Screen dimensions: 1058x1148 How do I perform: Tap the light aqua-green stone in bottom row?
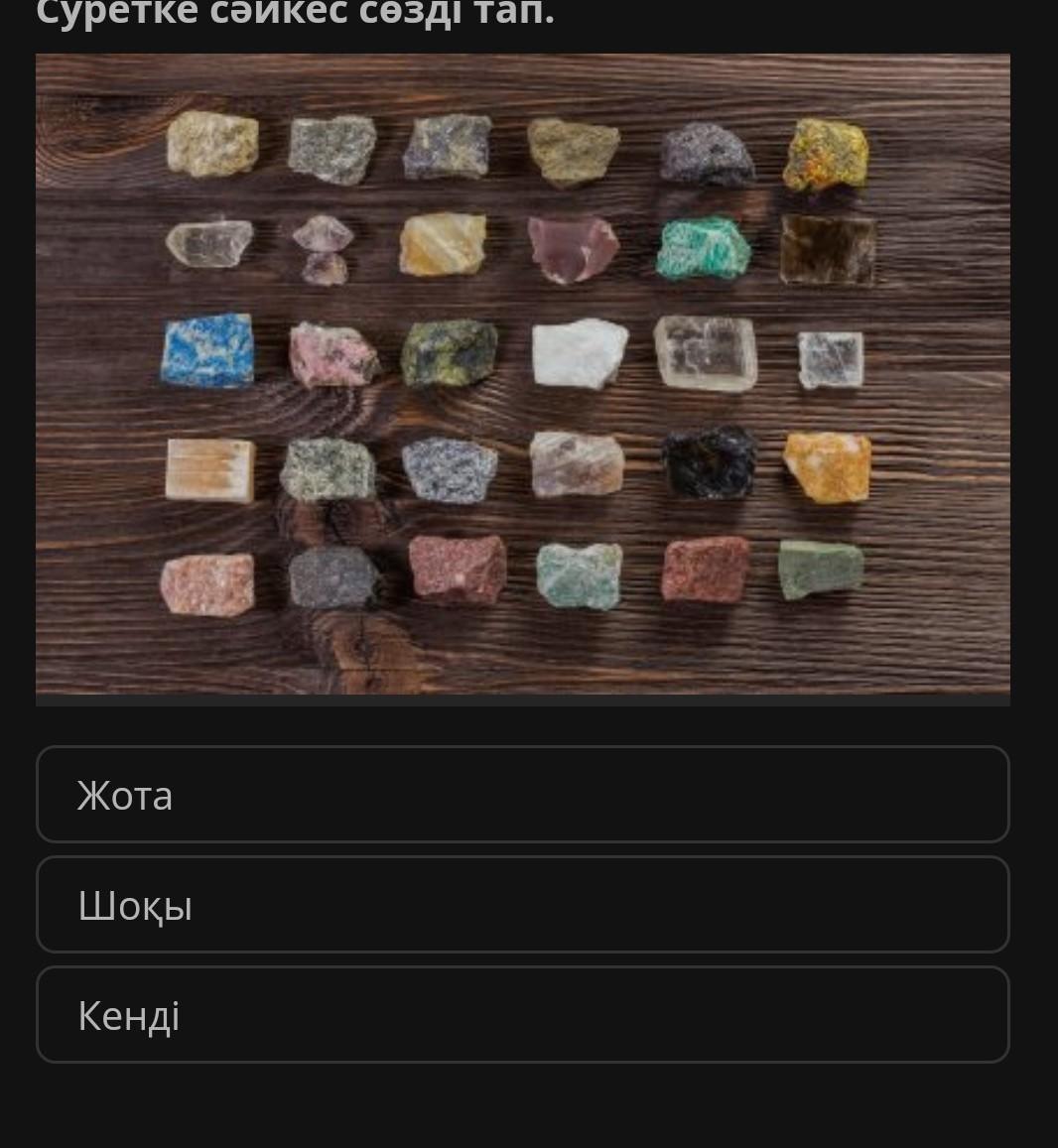tap(580, 576)
